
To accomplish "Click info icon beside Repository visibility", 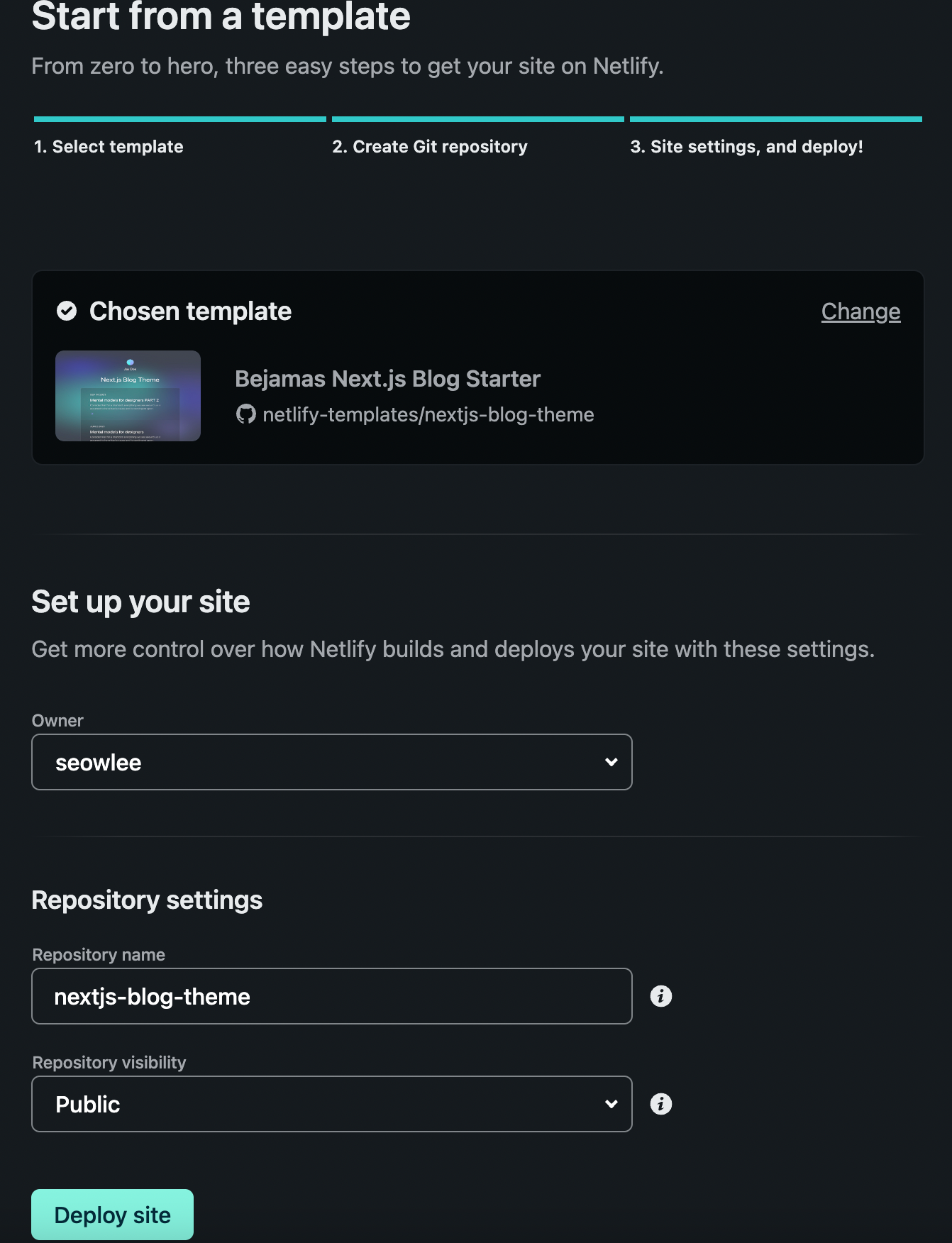I will (x=661, y=1104).
